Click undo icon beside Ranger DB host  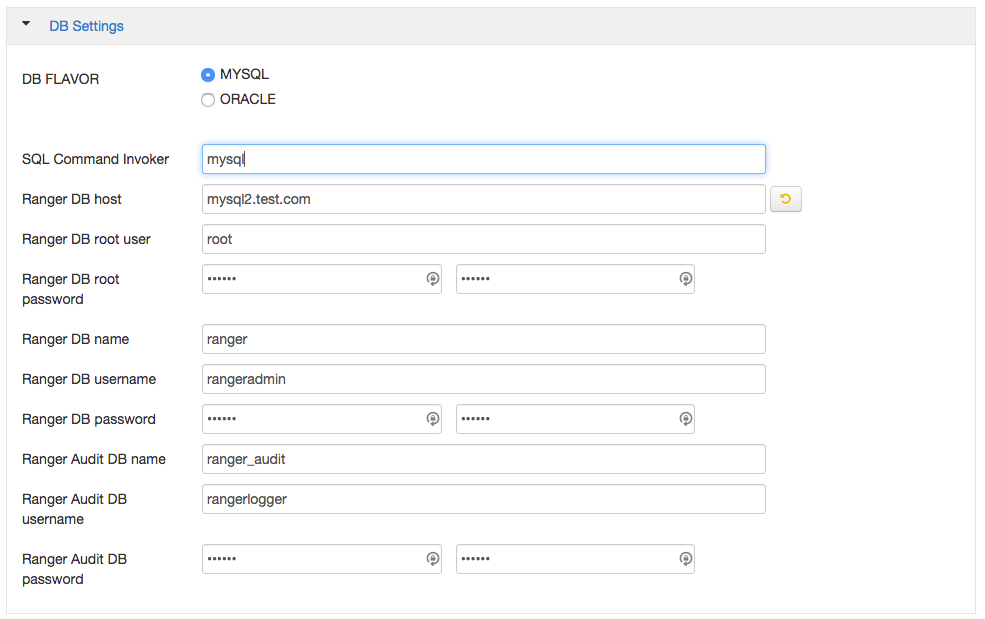coord(785,199)
